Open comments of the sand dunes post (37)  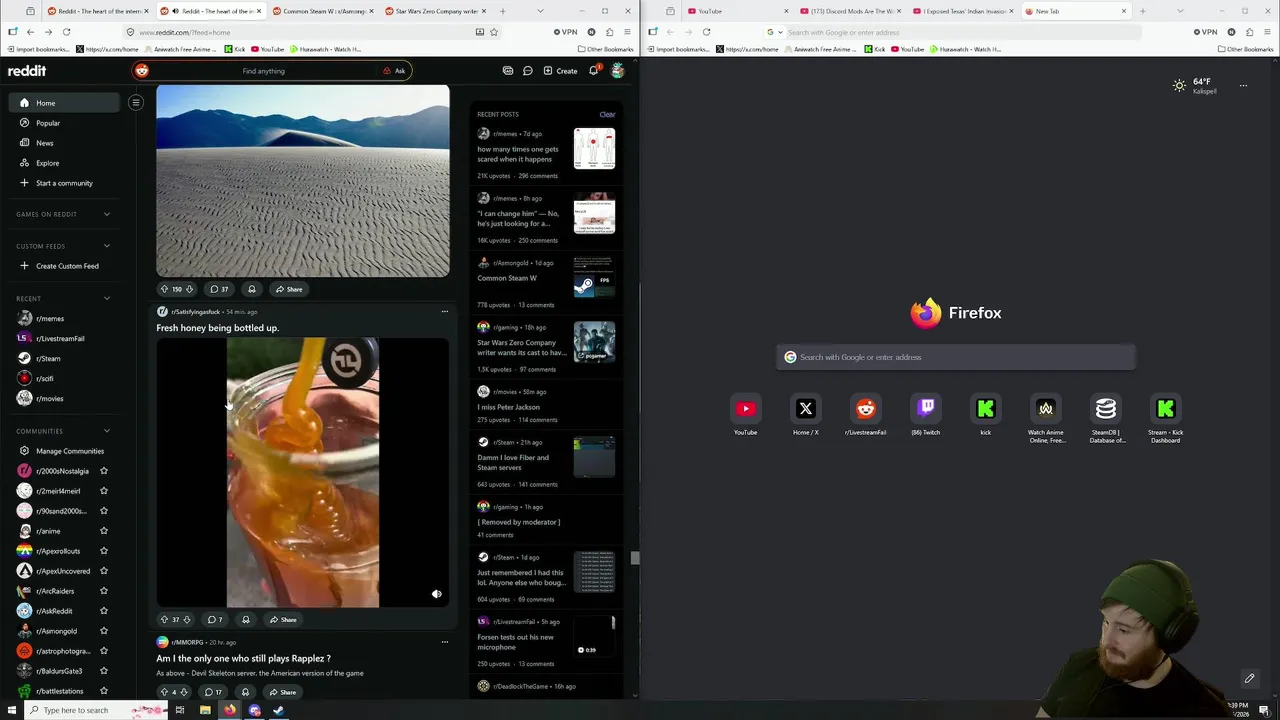click(x=219, y=289)
